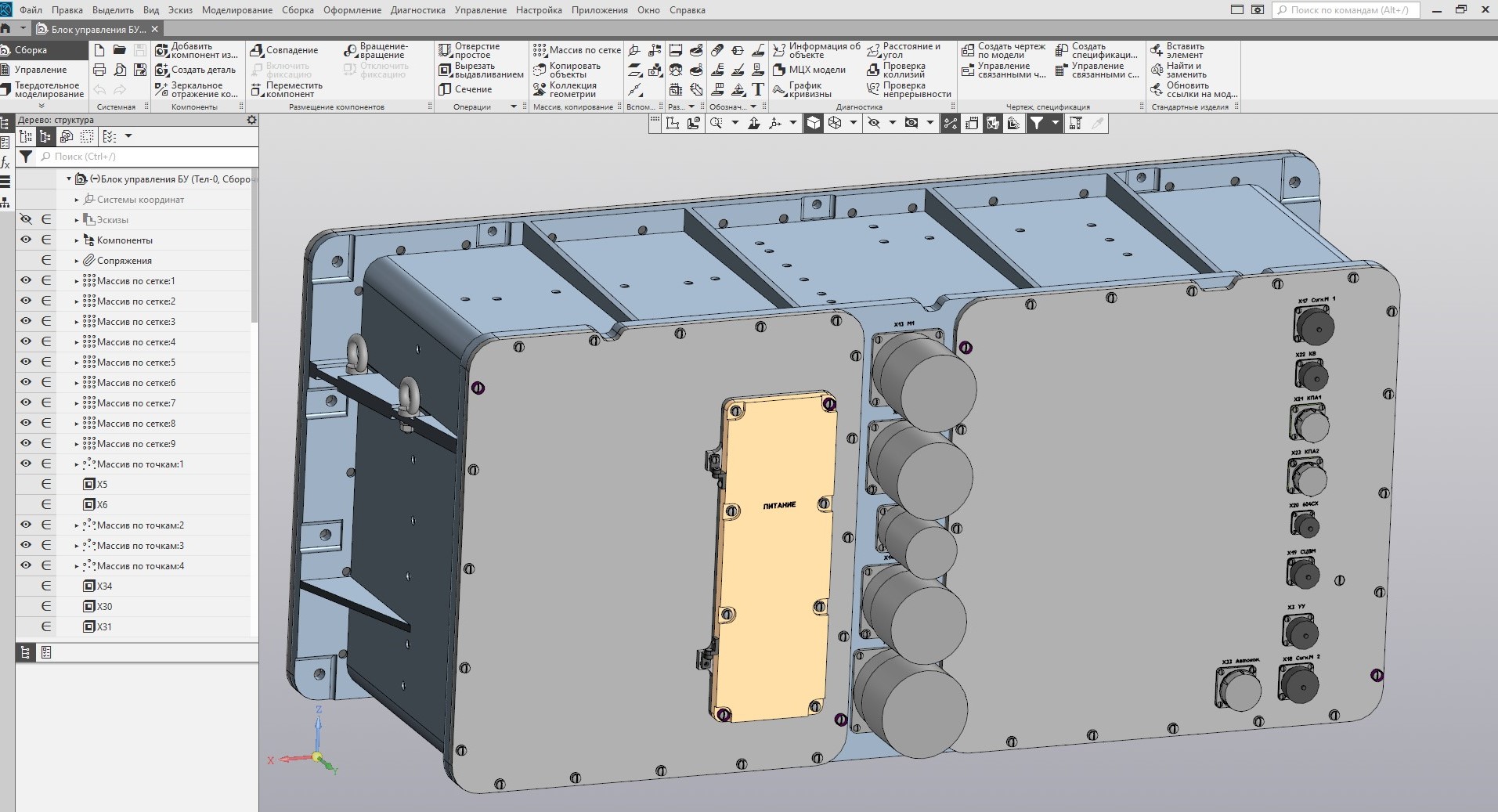Click the Add Component (Добавить компонент) icon
This screenshot has width=1498, height=812.
click(x=162, y=50)
